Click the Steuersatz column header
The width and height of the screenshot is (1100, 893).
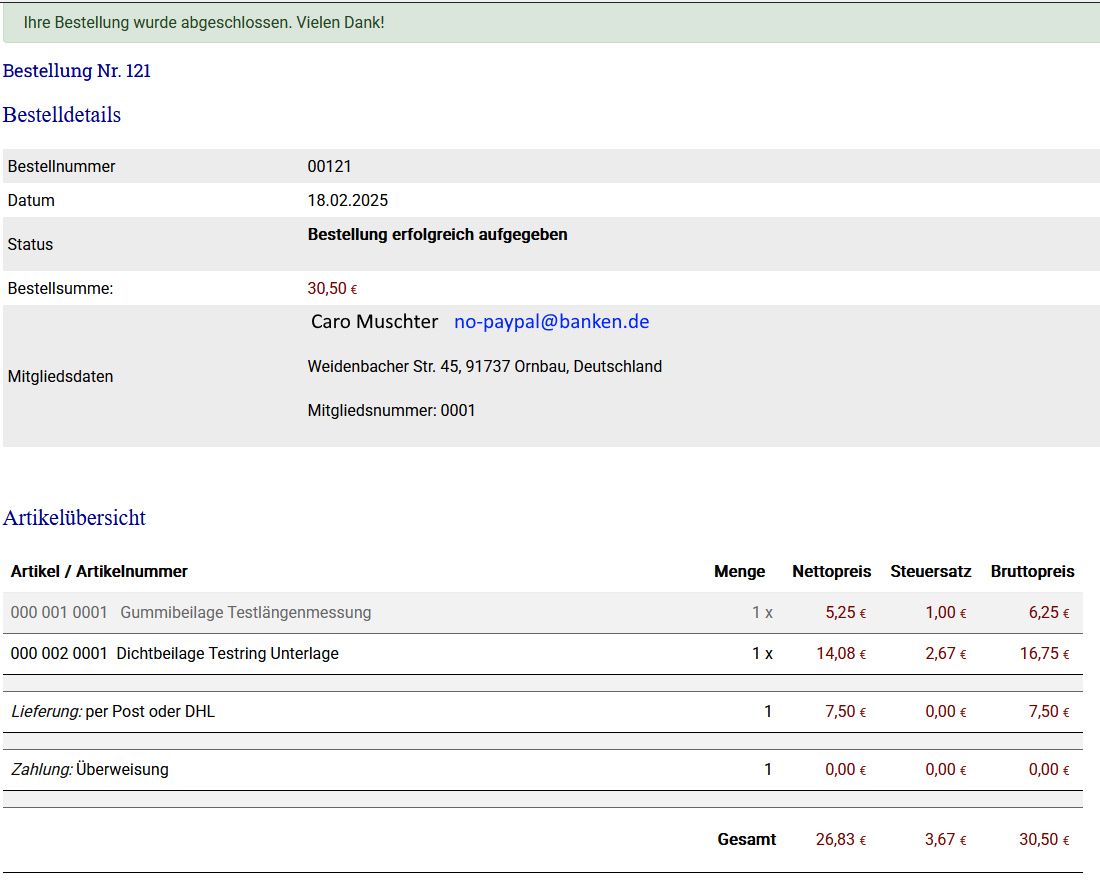[930, 572]
